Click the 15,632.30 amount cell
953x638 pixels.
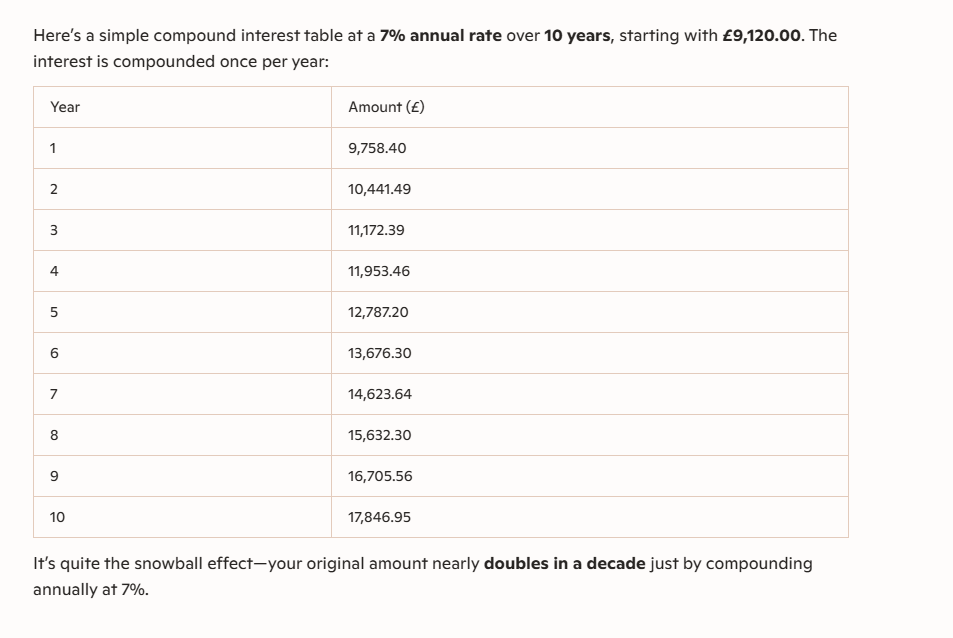(379, 435)
